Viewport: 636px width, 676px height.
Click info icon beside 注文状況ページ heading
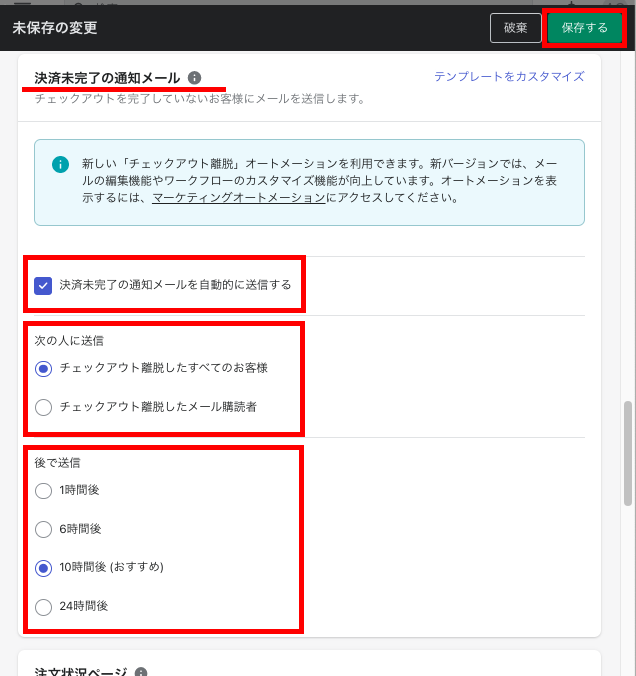tap(141, 672)
